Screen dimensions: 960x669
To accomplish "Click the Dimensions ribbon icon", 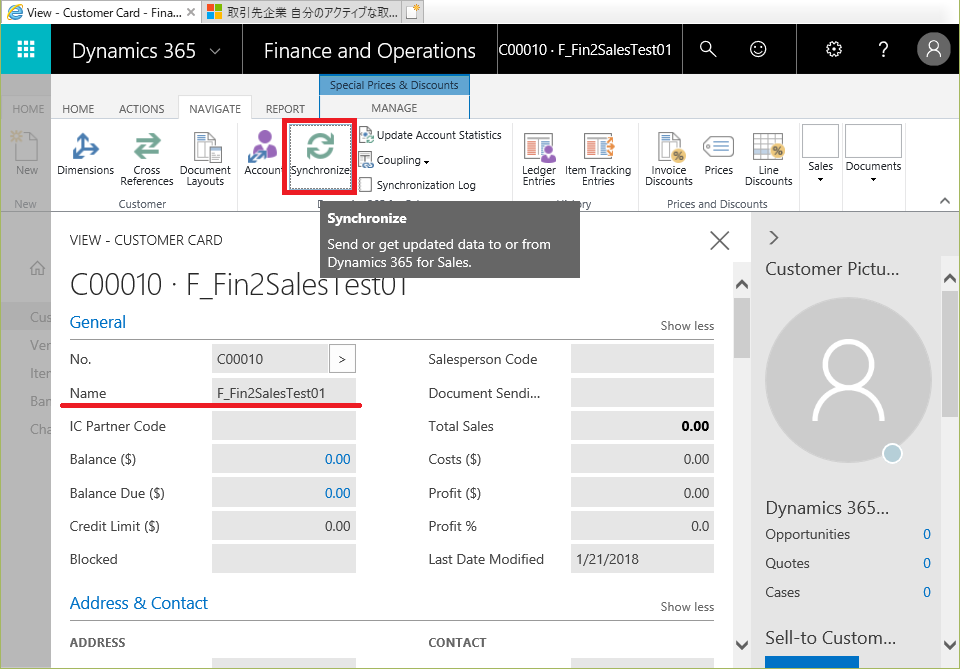I will tap(85, 154).
